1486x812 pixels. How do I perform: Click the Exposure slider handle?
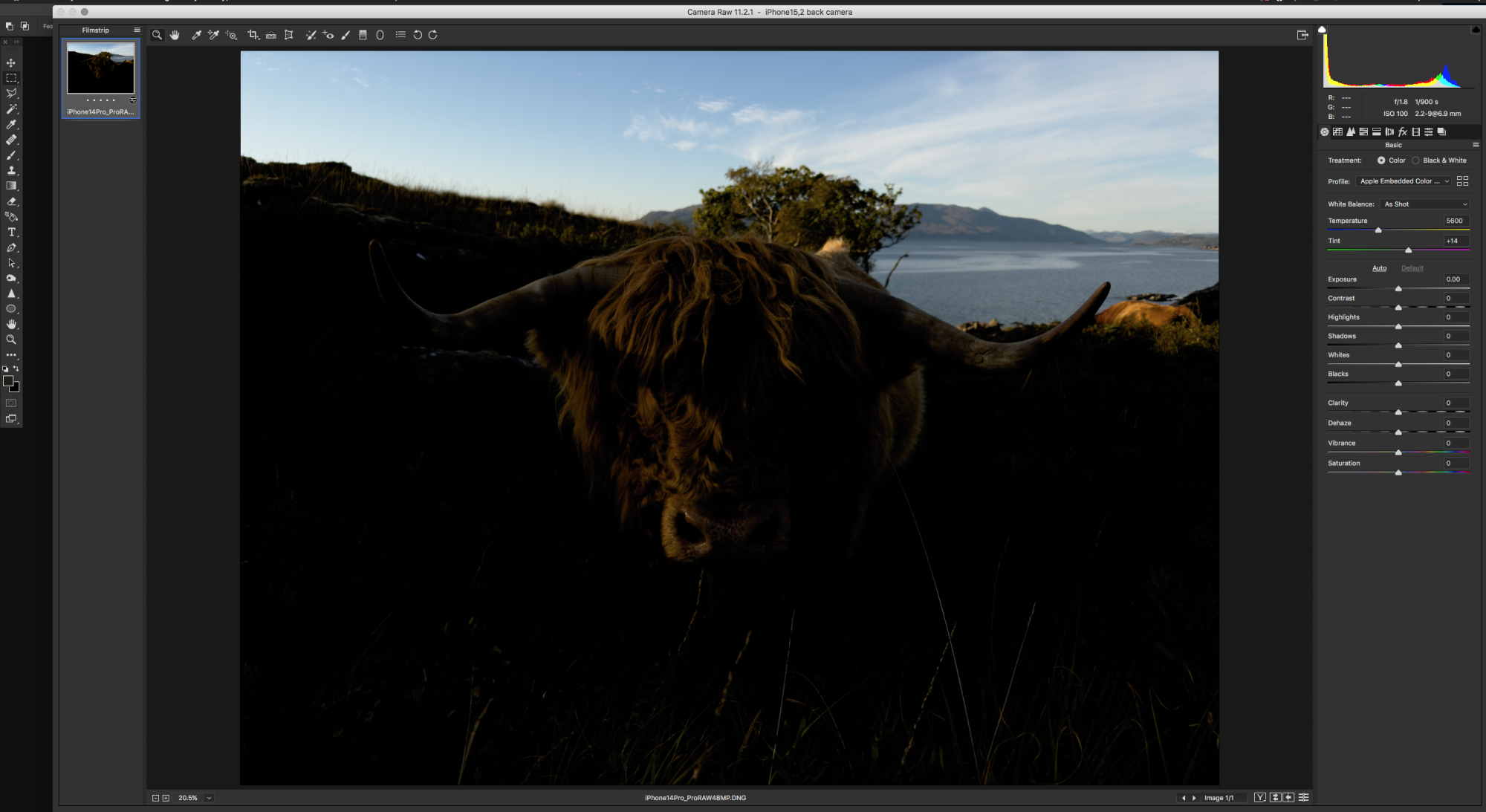coord(1398,289)
